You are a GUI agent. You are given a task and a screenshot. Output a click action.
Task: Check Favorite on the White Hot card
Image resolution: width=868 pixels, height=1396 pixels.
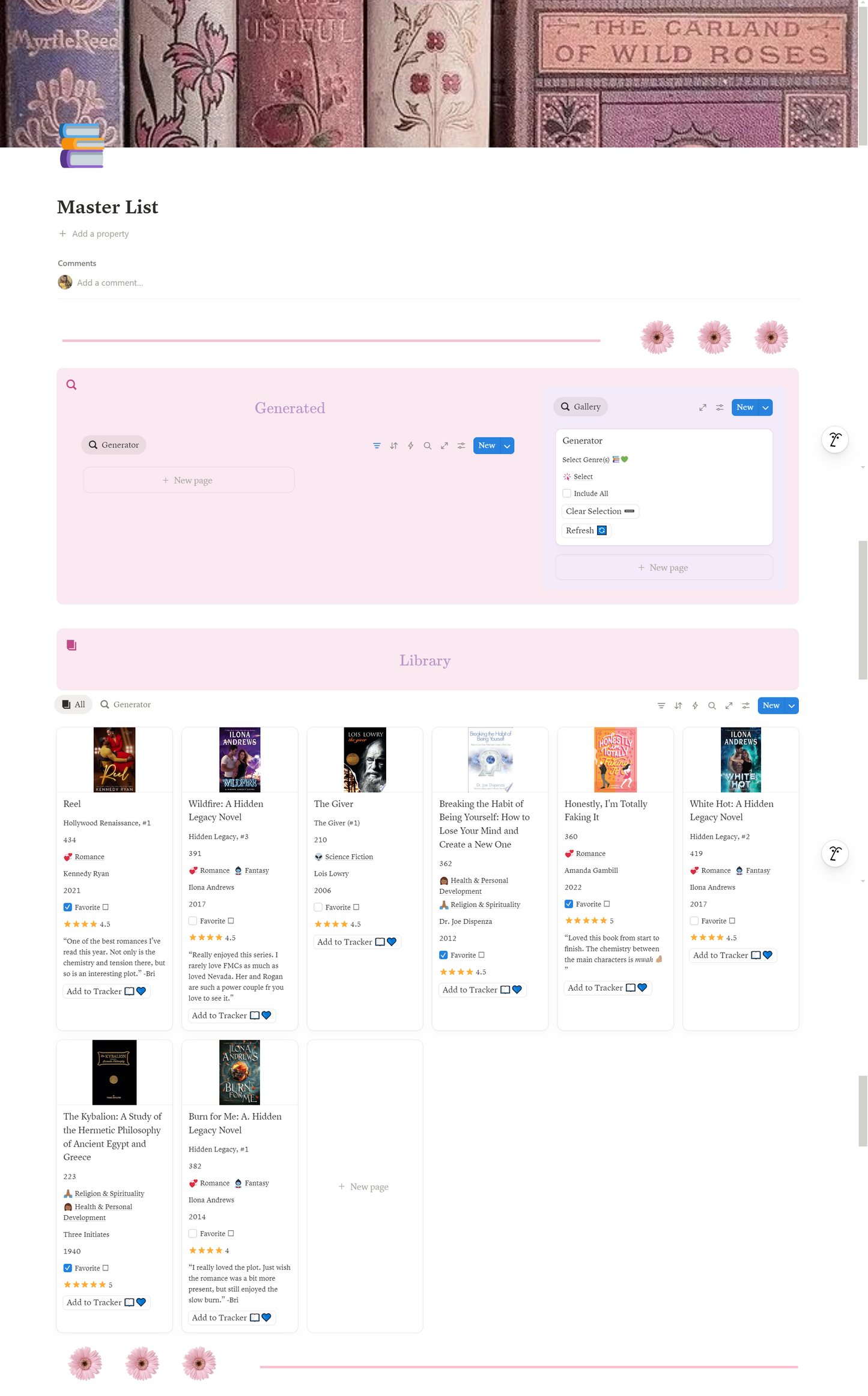[694, 921]
